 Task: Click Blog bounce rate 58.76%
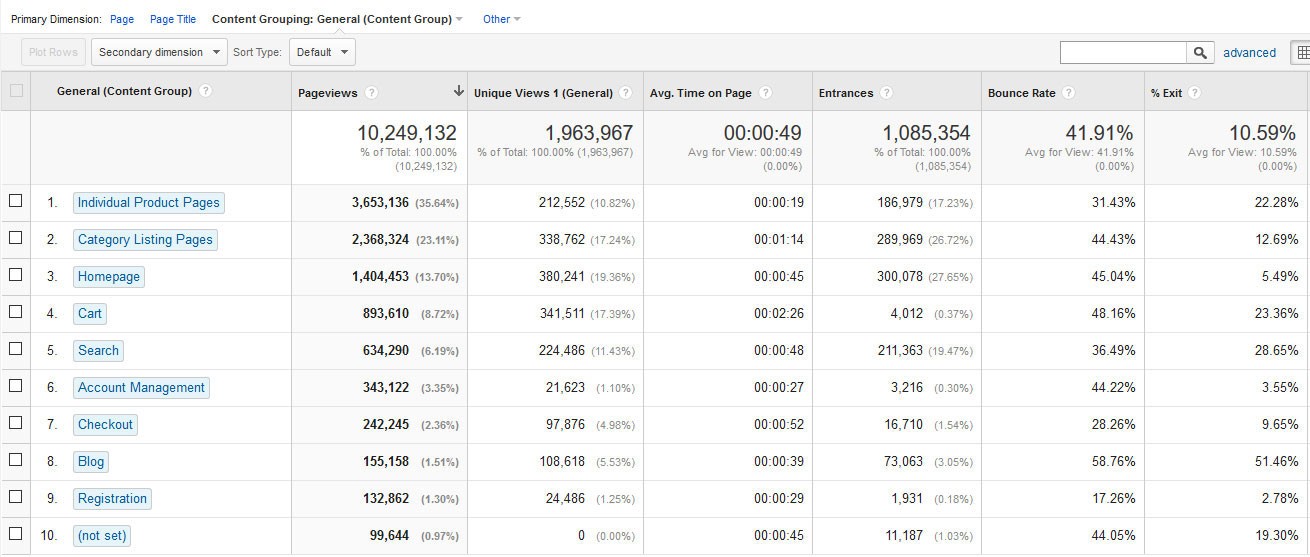(1115, 462)
